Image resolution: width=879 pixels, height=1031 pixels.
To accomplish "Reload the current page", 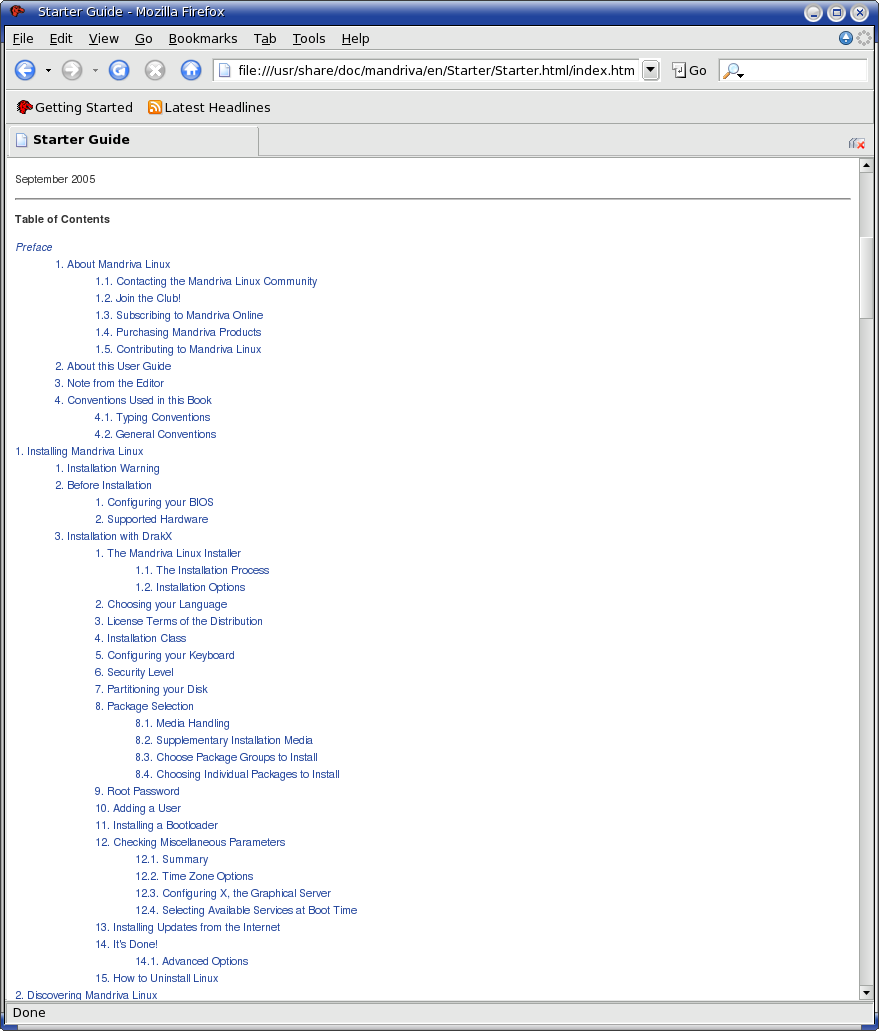I will coord(119,70).
